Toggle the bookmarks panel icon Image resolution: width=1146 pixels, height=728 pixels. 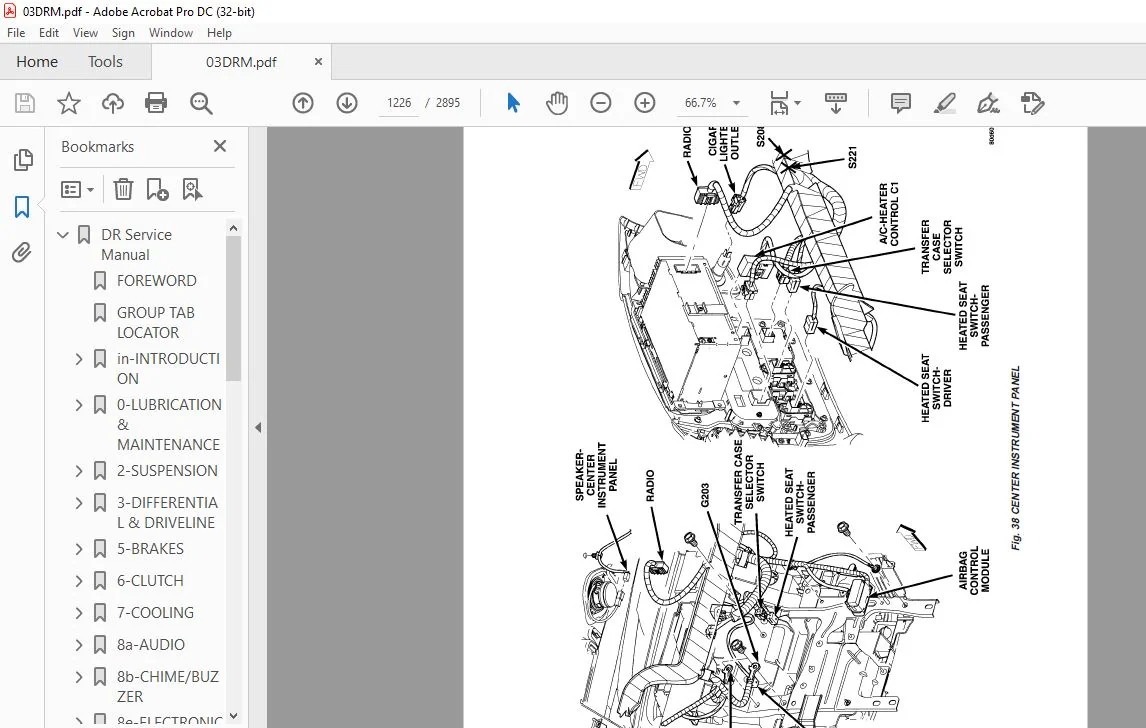pyautogui.click(x=22, y=207)
